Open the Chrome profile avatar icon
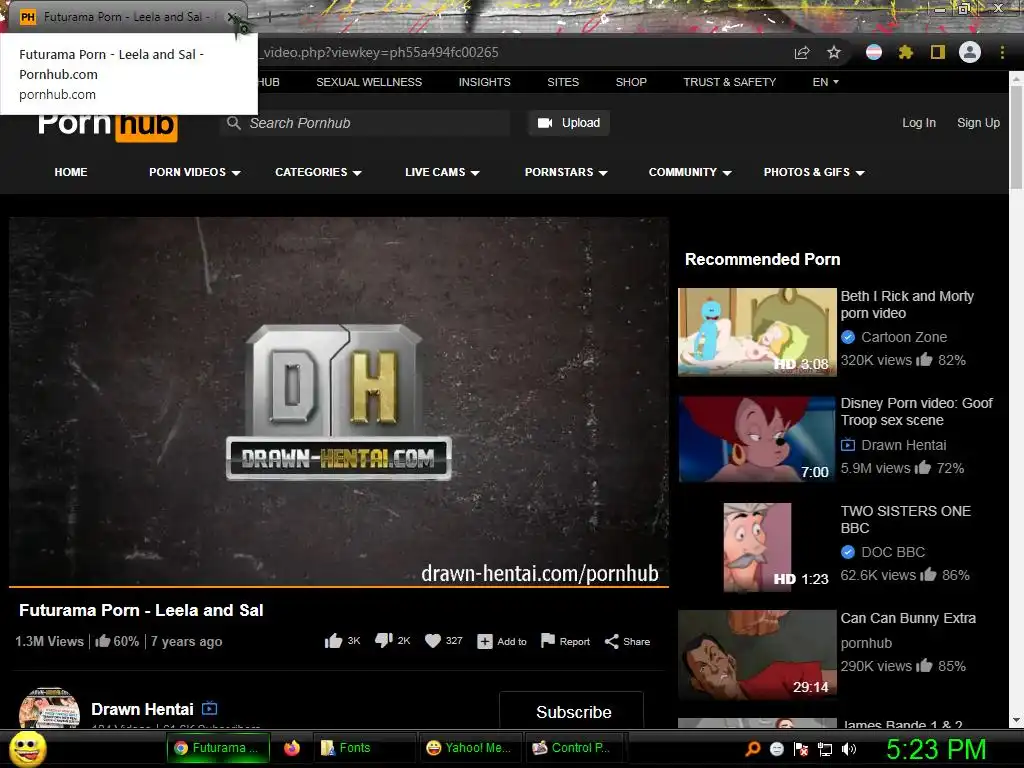The image size is (1024, 768). [x=970, y=52]
